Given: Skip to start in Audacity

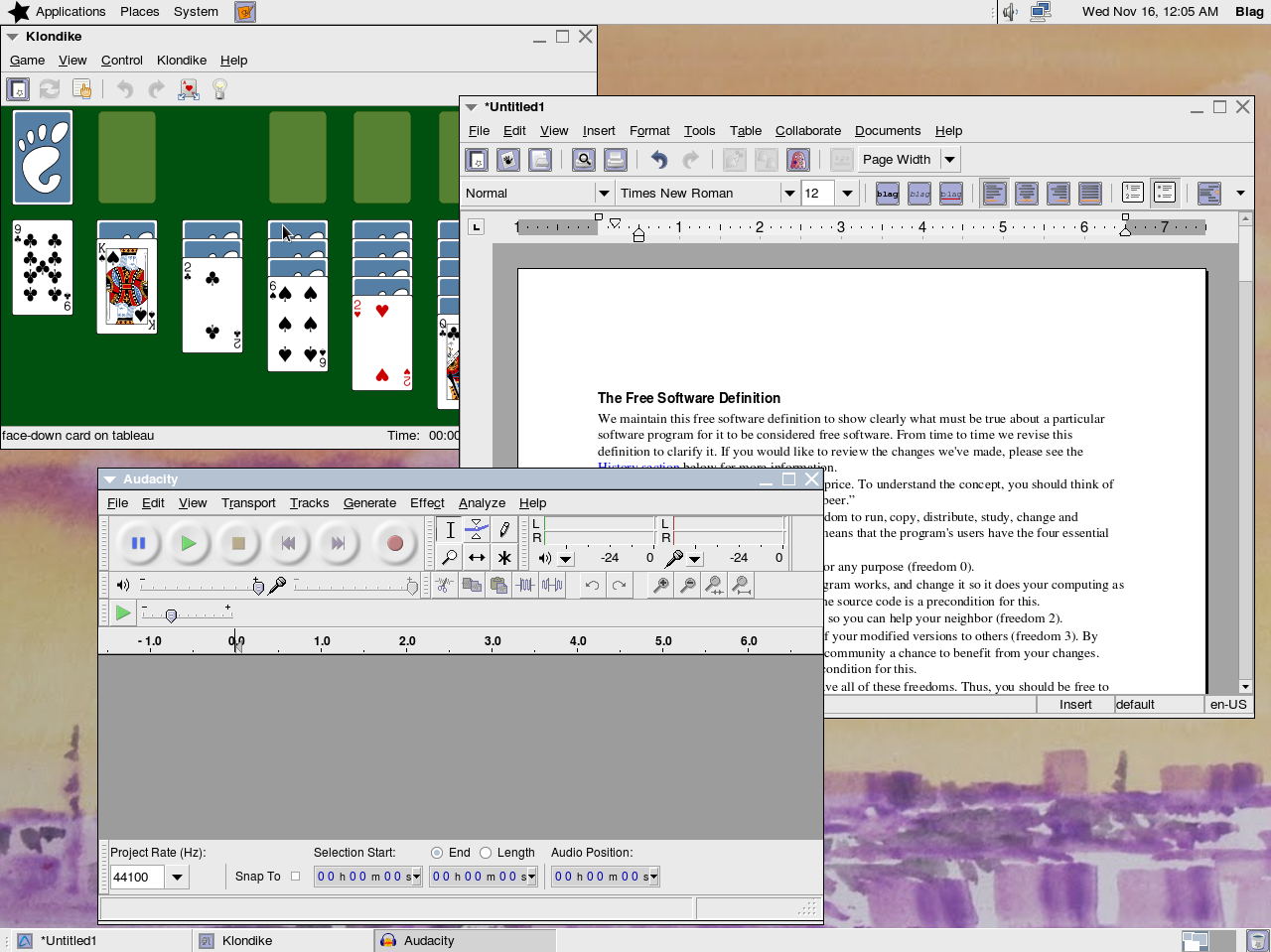Looking at the screenshot, I should click(288, 543).
